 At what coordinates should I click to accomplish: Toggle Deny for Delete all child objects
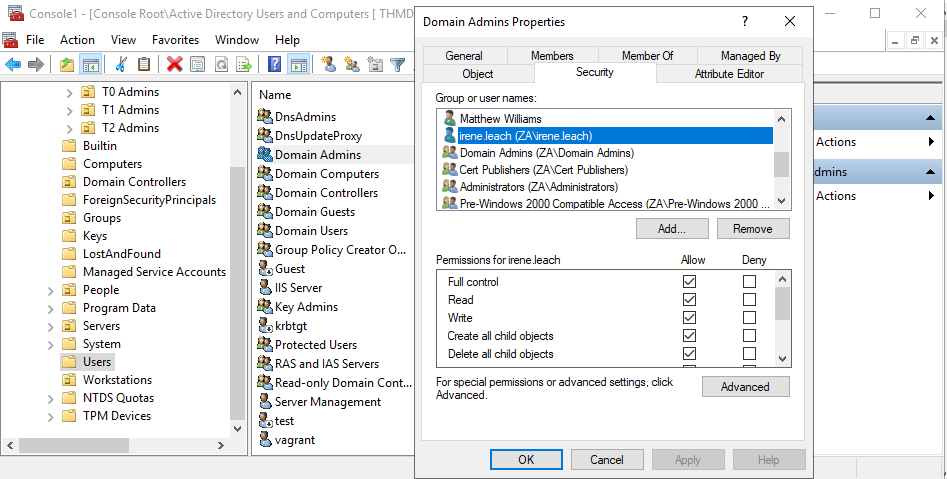749,354
